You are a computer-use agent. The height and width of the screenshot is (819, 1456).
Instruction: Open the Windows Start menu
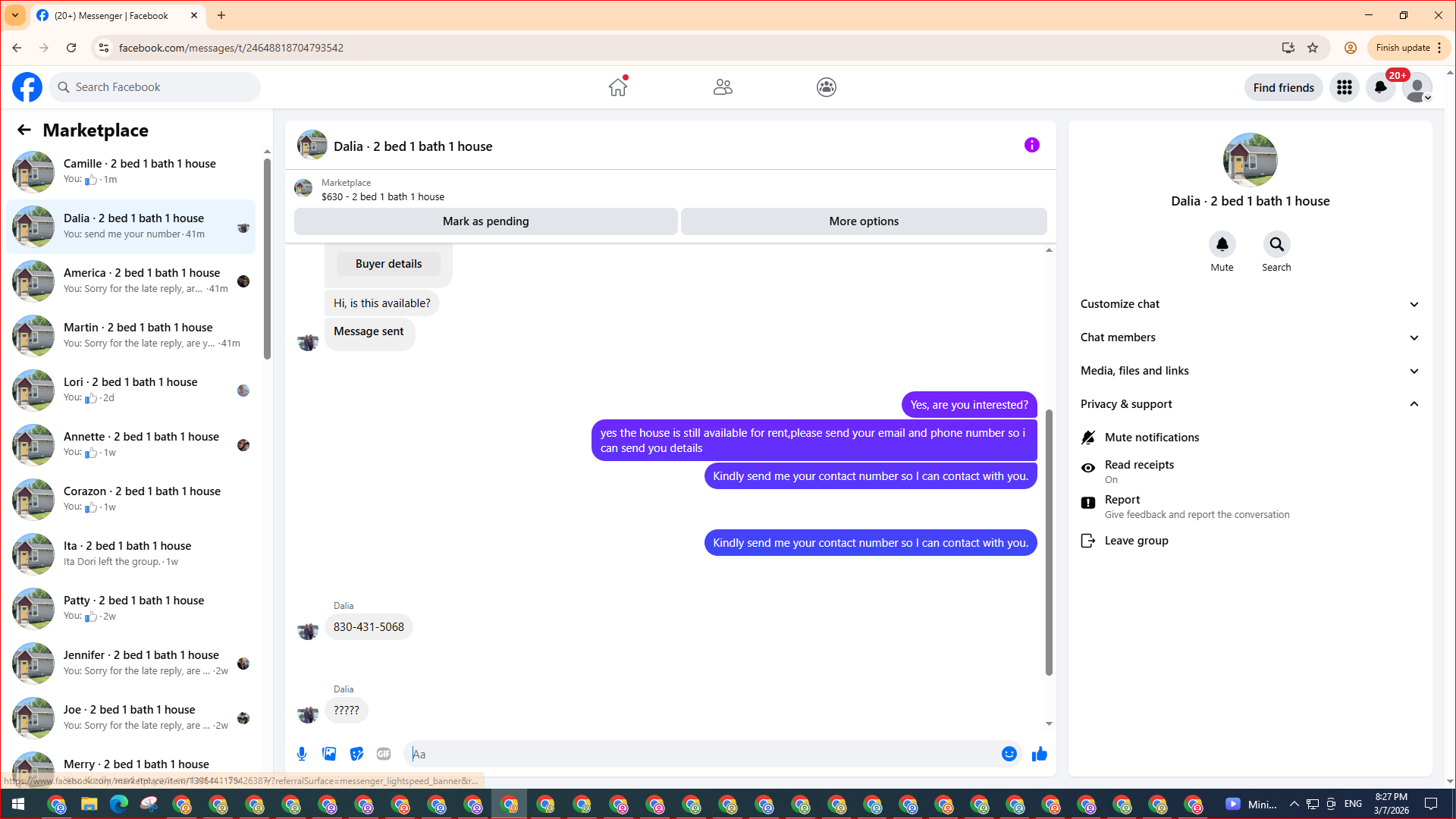click(x=18, y=804)
